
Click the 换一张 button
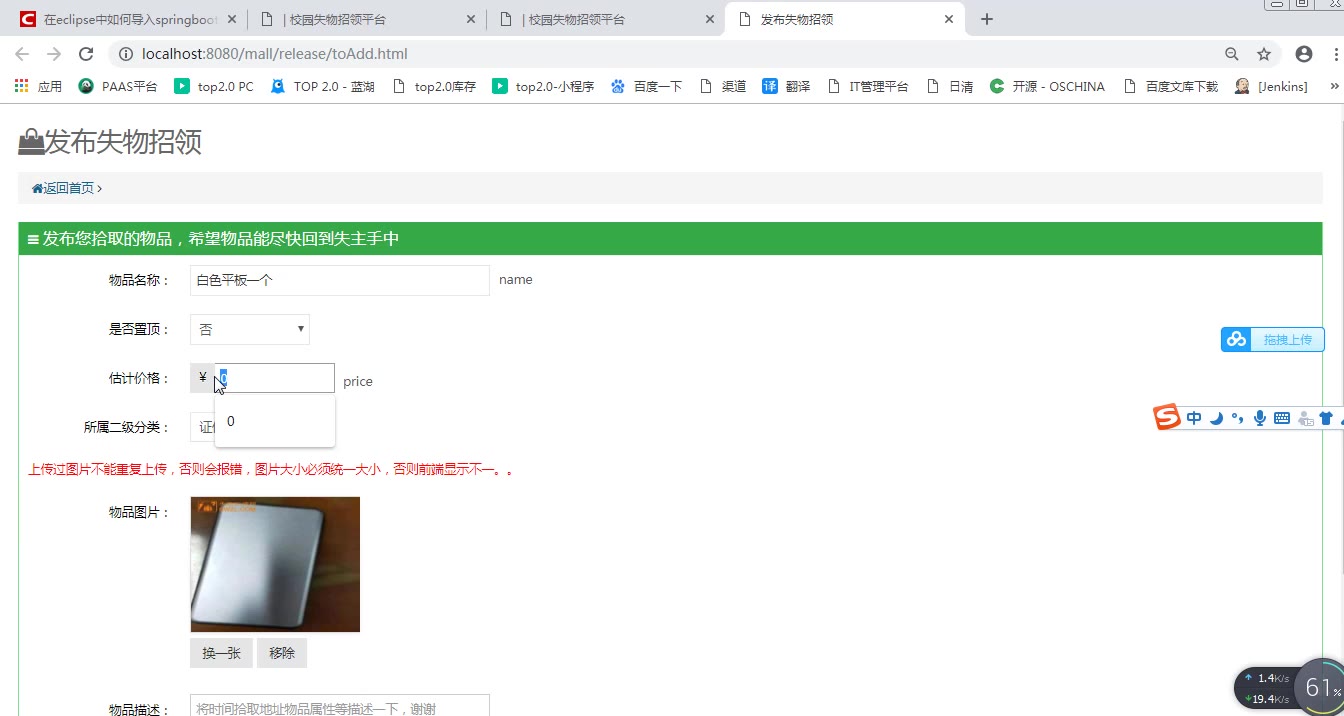tap(221, 653)
